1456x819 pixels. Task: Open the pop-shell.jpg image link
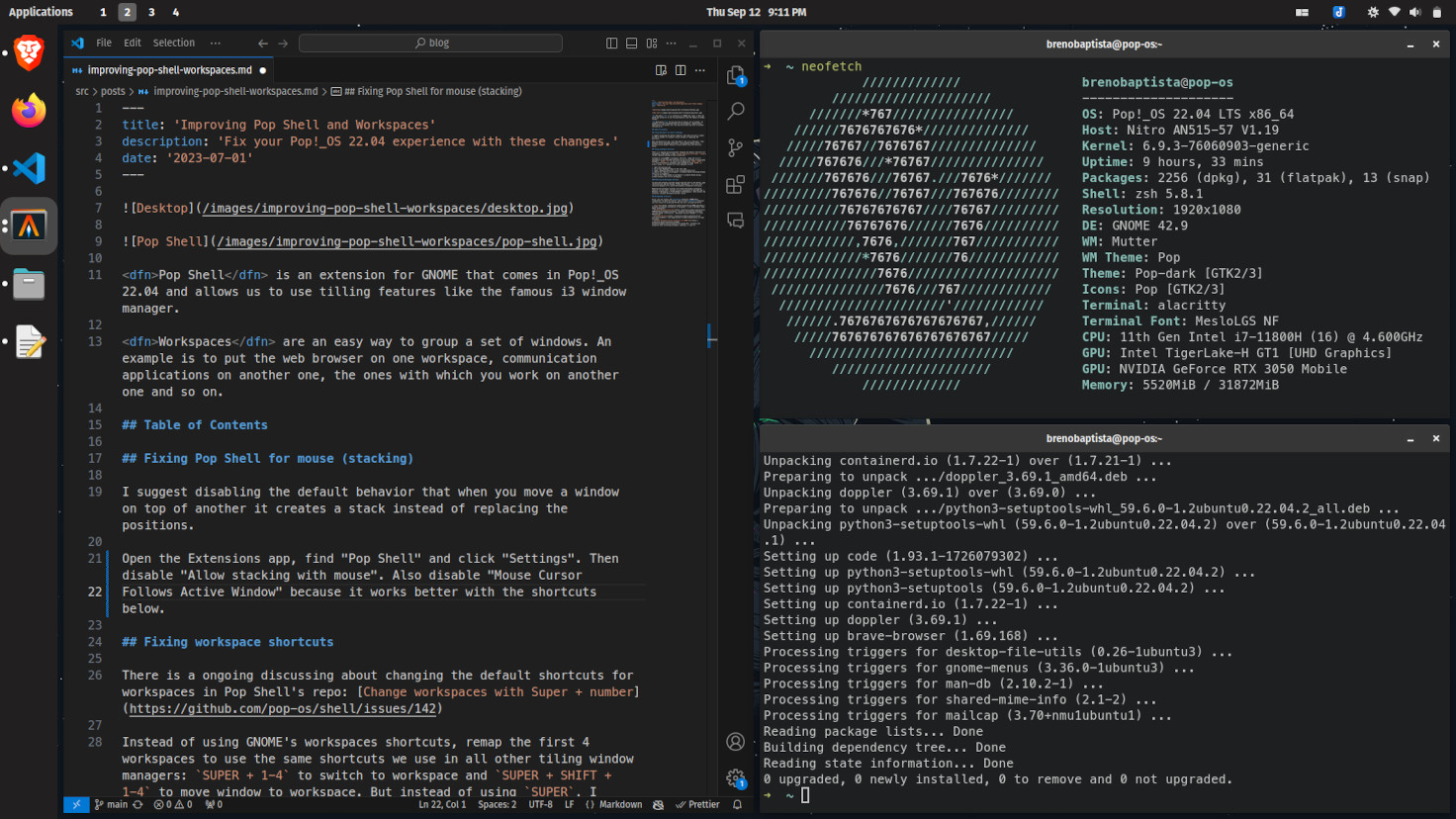(x=407, y=241)
